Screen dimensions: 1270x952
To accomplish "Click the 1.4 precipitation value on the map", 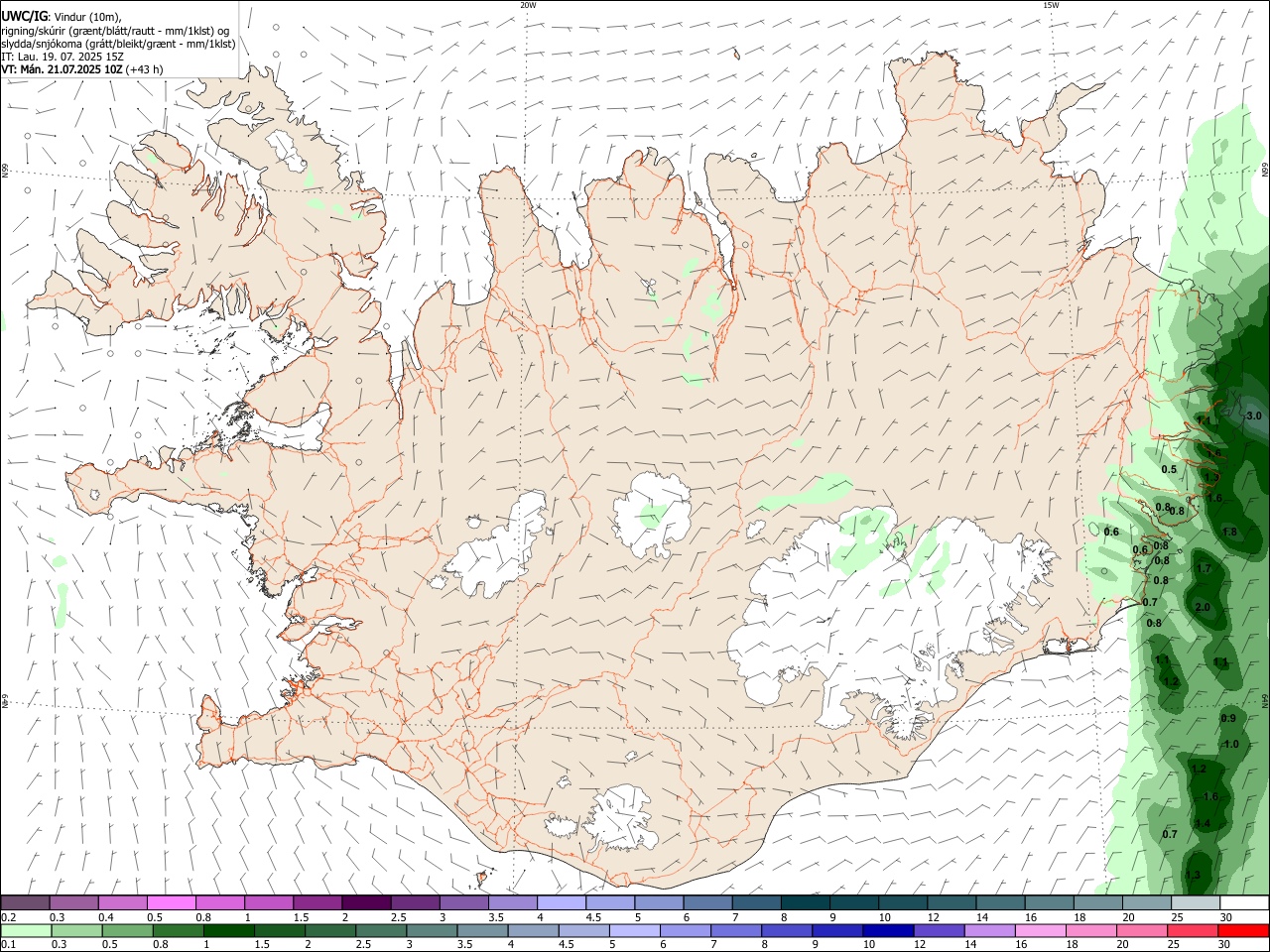I will click(1203, 823).
